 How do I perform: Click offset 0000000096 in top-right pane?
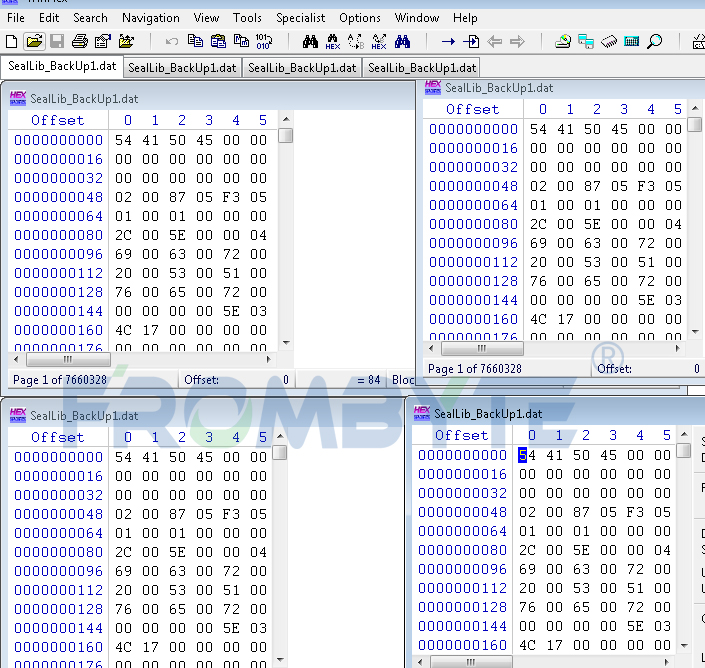tap(473, 243)
